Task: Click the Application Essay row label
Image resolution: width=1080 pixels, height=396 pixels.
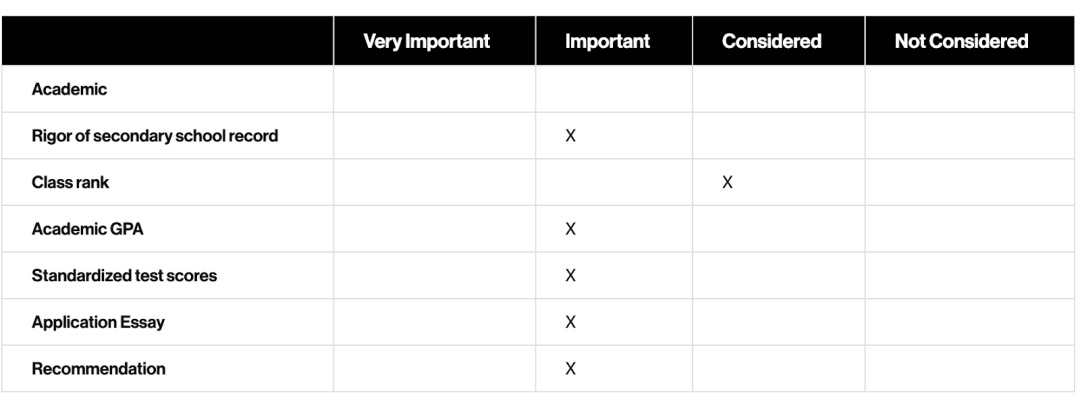Action: (x=98, y=322)
